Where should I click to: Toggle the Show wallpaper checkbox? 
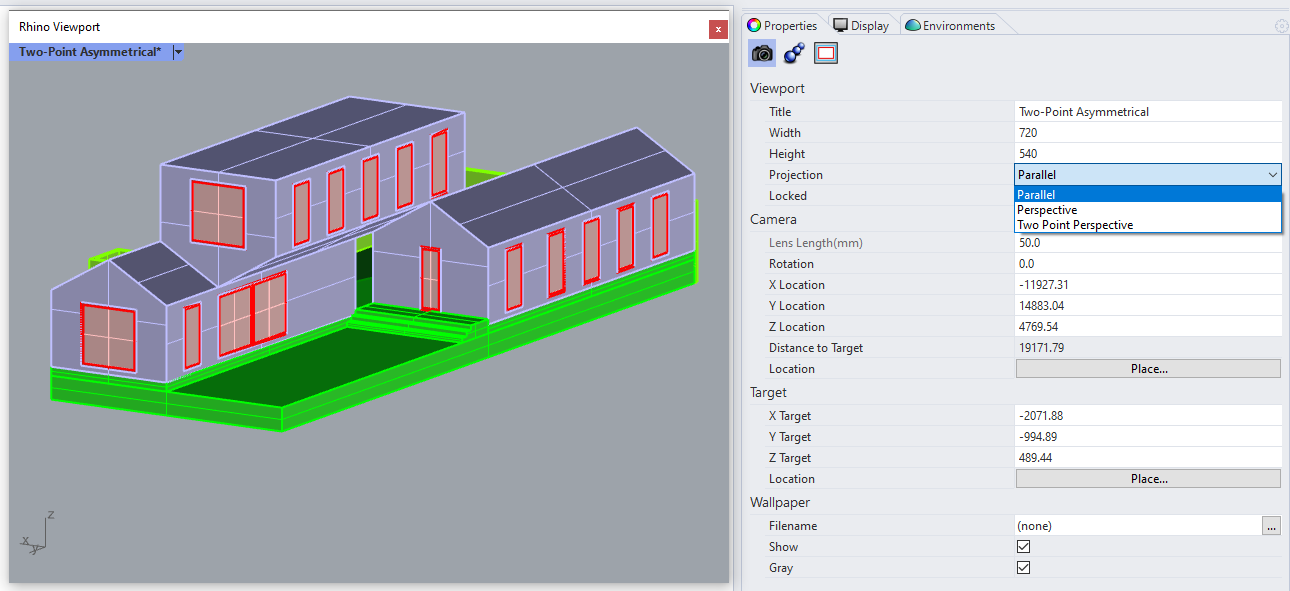1023,547
